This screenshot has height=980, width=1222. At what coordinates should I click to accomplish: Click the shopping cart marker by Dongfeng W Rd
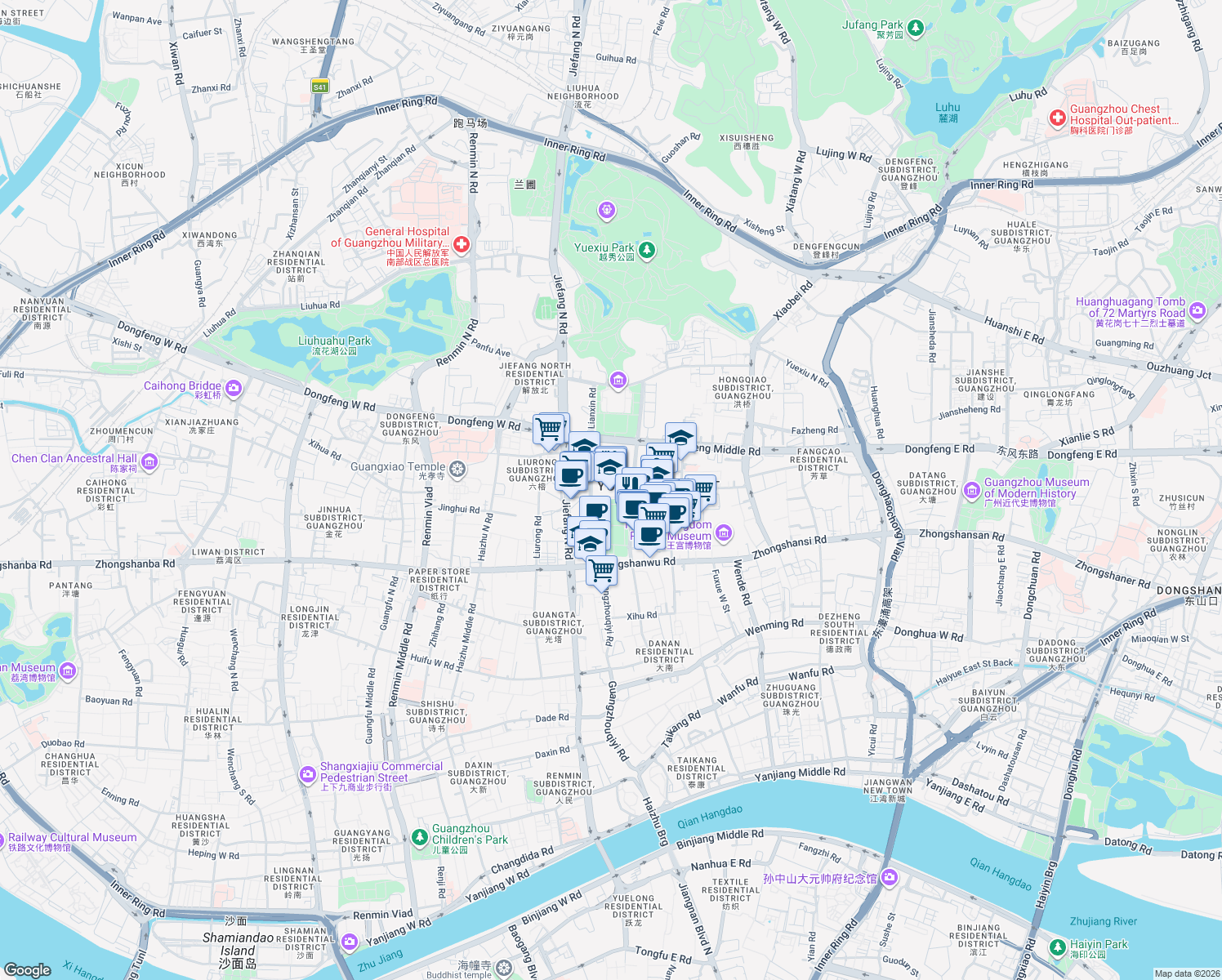tap(549, 429)
